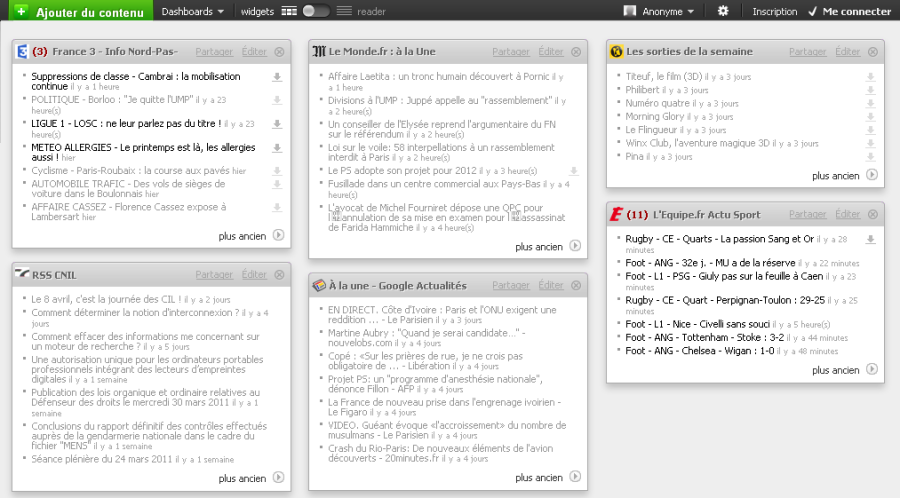
Task: Open Crash du Rio-Paris article headline
Action: click(440, 453)
